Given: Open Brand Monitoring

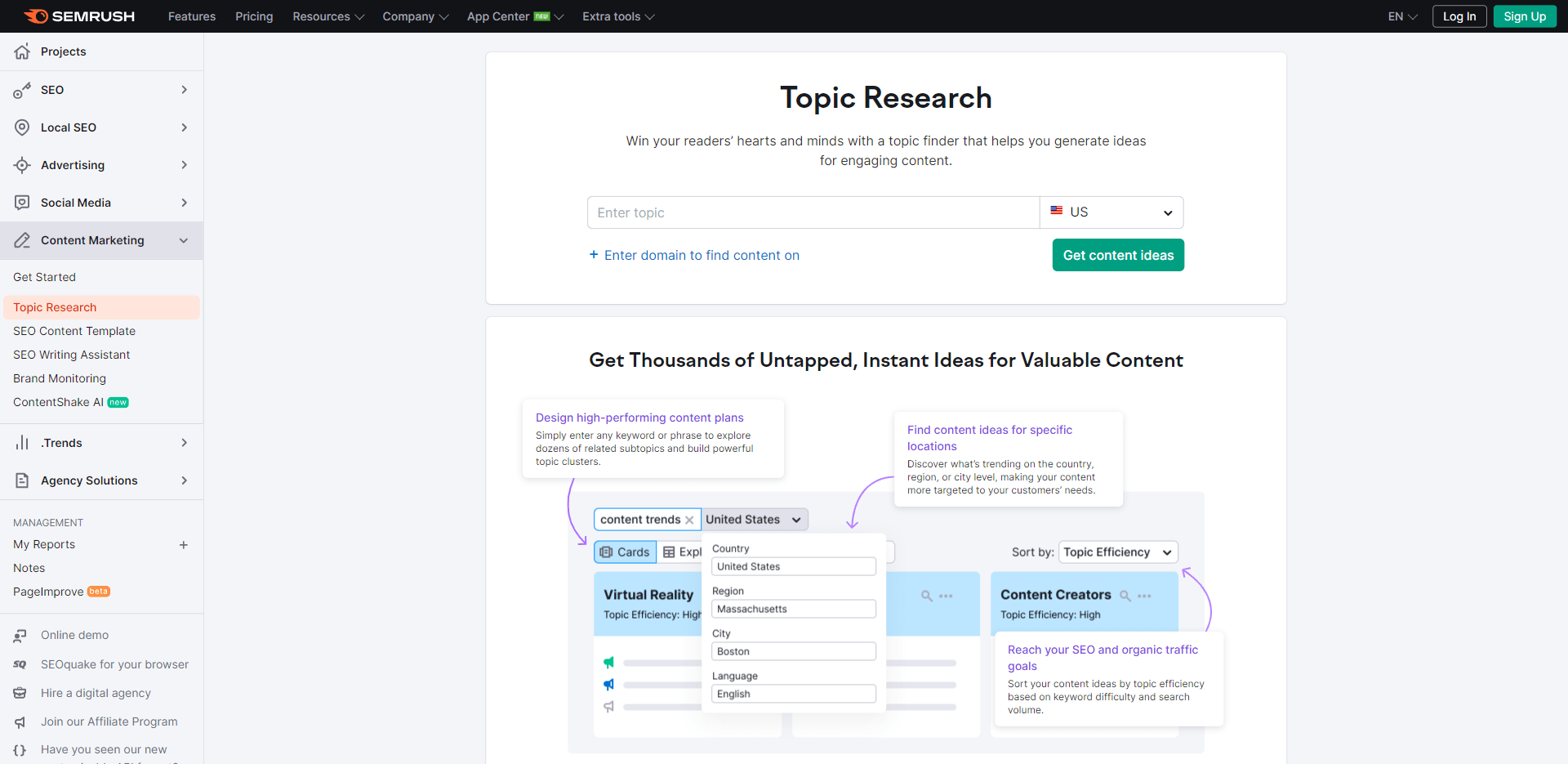Looking at the screenshot, I should tap(60, 378).
